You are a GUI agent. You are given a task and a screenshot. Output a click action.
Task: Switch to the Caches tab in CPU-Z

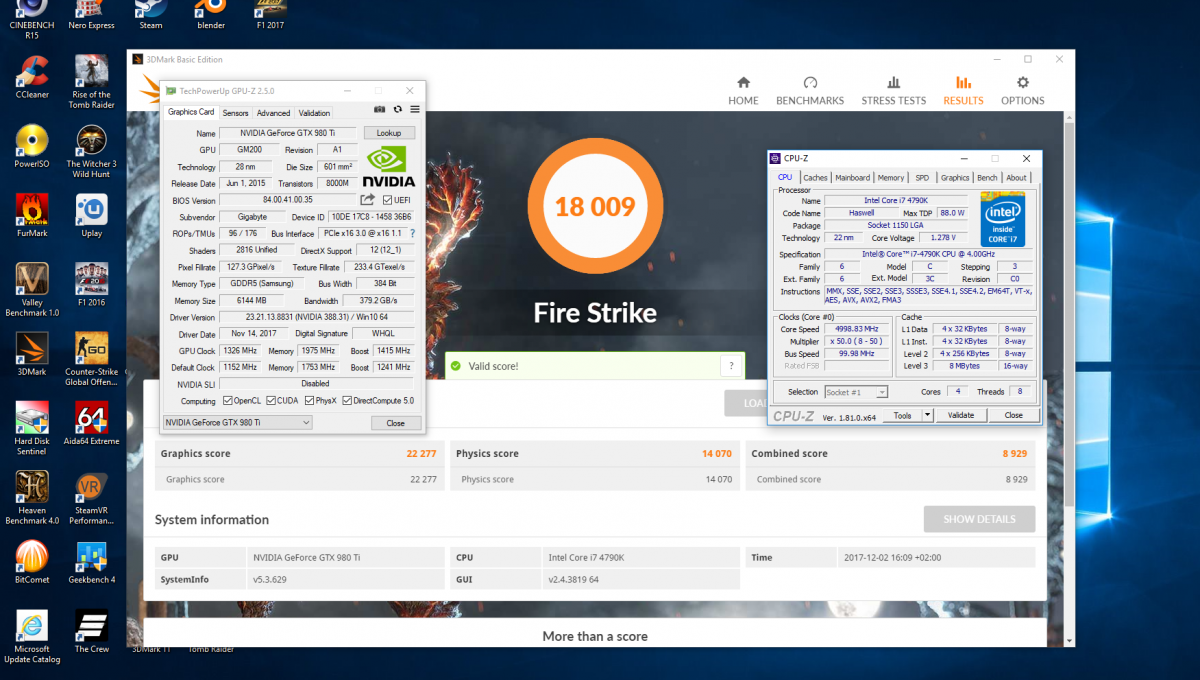(x=815, y=177)
